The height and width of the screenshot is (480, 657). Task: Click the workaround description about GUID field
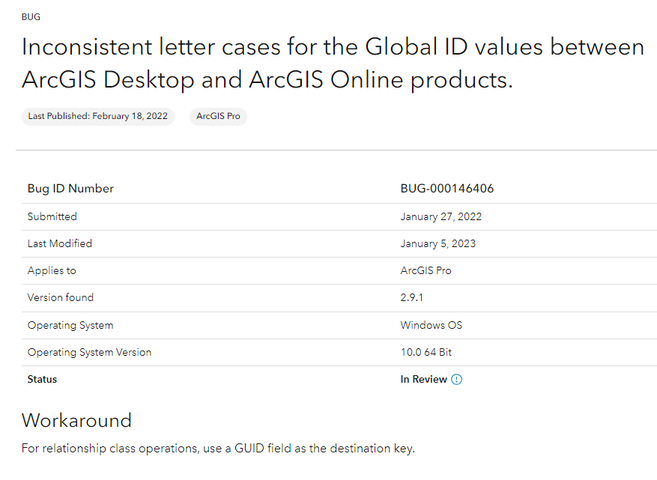pos(218,448)
